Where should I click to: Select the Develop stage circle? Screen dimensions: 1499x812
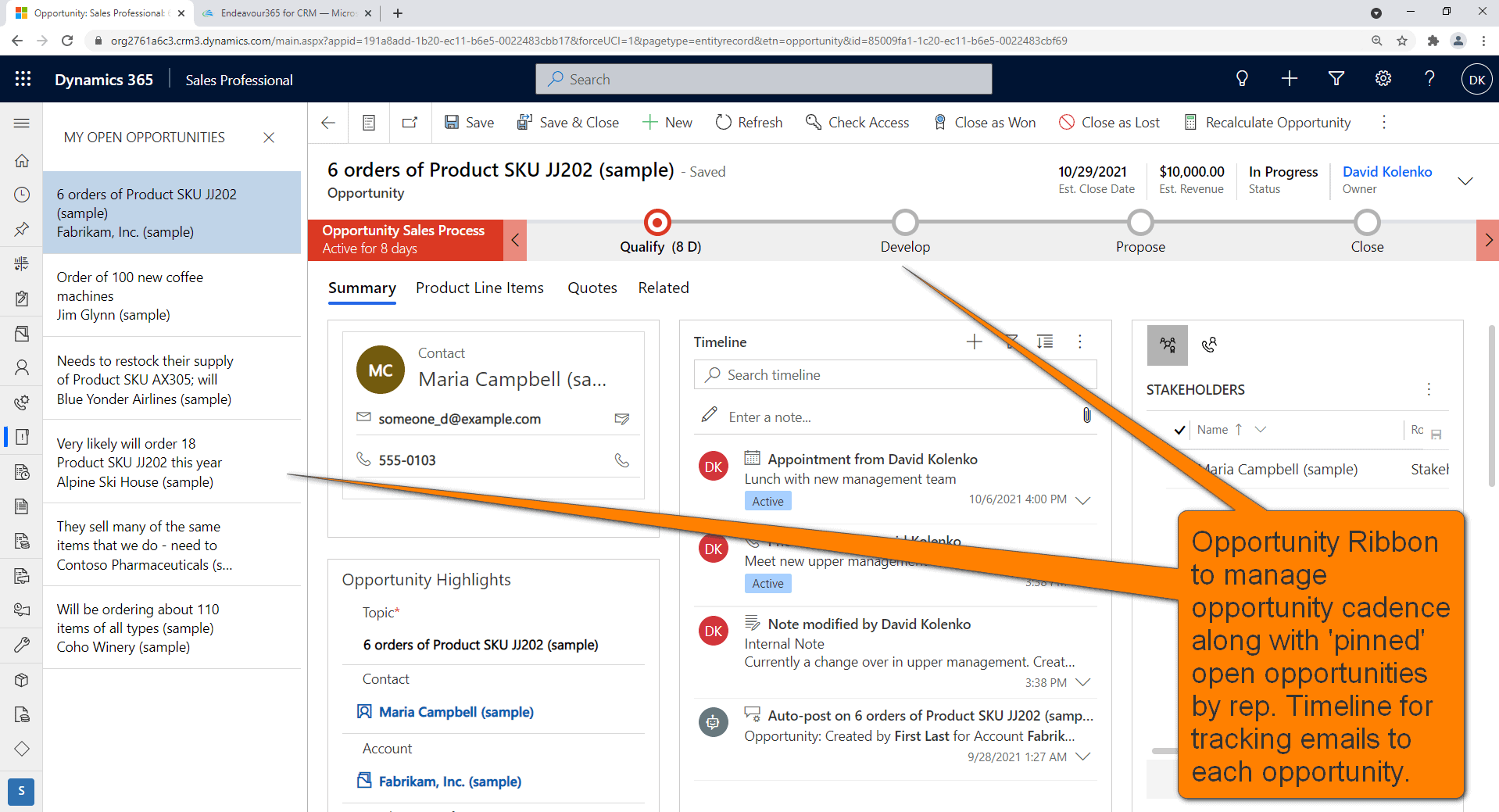pos(905,223)
